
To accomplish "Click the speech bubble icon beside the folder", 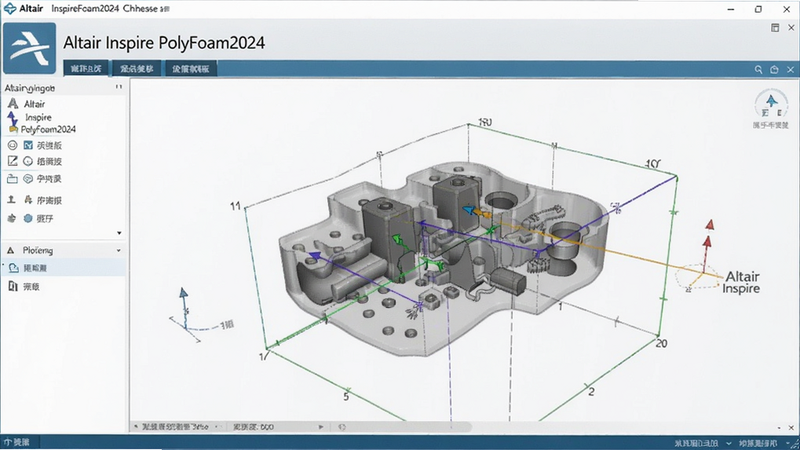I will pyautogui.click(x=28, y=179).
